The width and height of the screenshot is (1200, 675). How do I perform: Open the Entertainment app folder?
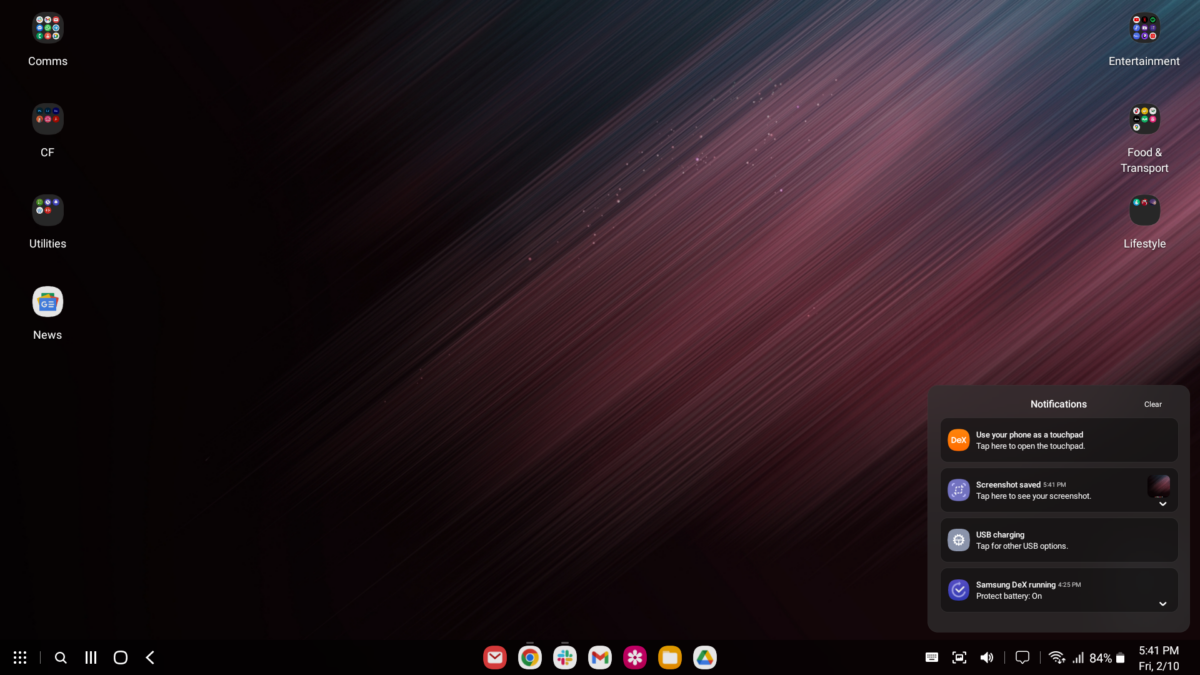click(1144, 27)
